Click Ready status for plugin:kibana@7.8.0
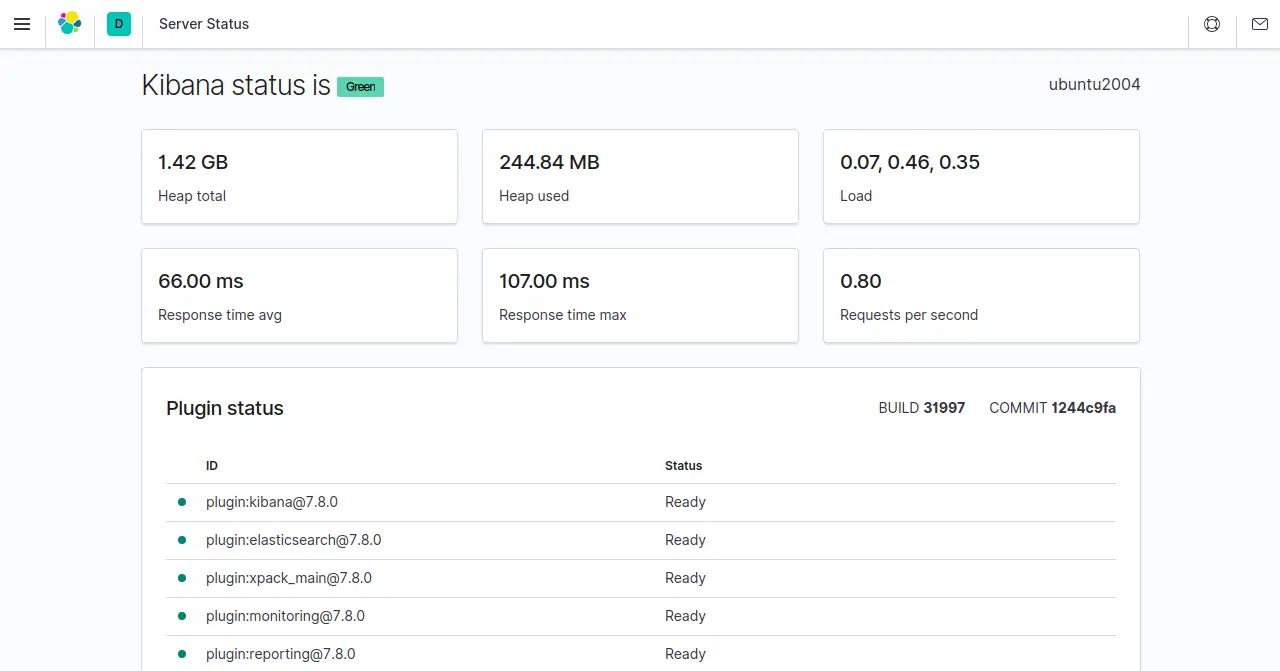Screen dimensions: 1280x671 685,502
